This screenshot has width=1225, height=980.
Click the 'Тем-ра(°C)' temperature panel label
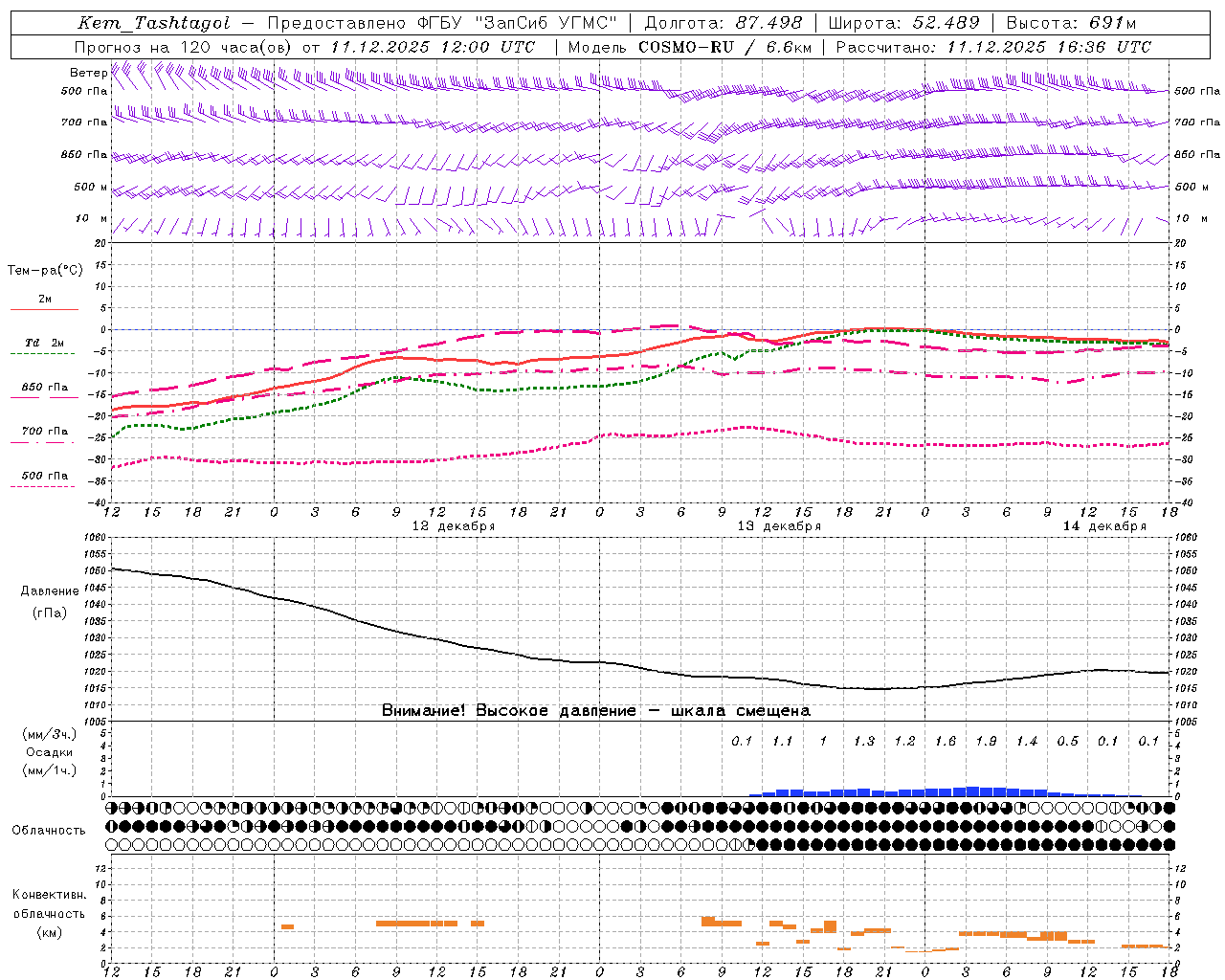(x=45, y=271)
